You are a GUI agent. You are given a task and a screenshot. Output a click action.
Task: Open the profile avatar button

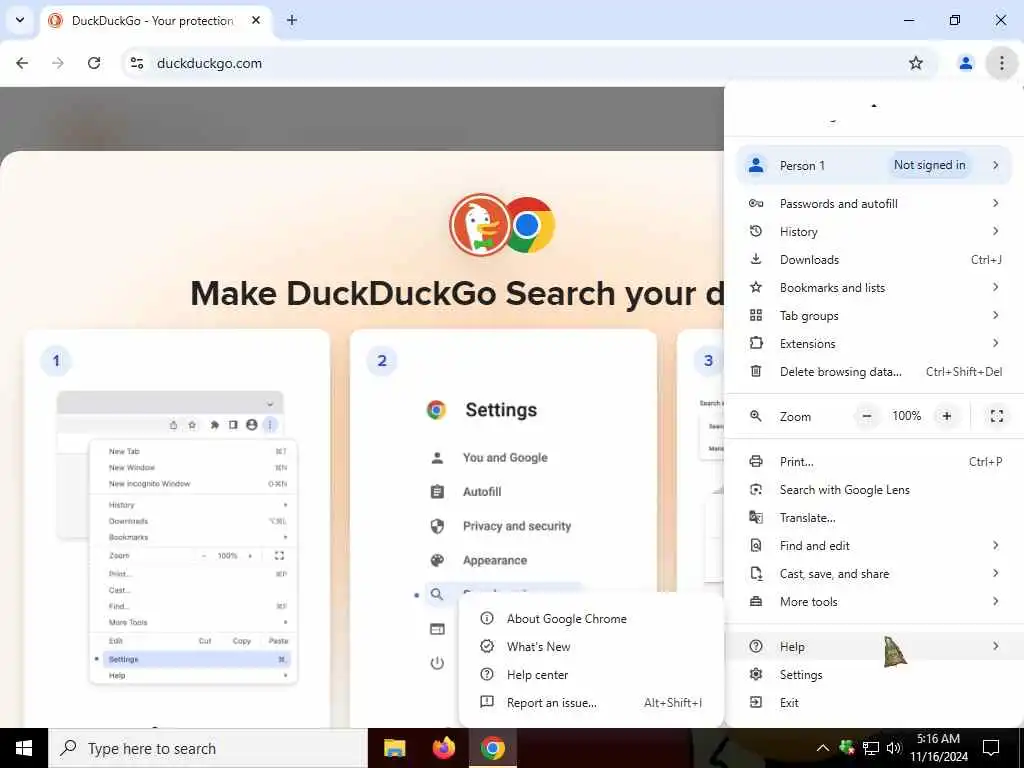point(965,63)
